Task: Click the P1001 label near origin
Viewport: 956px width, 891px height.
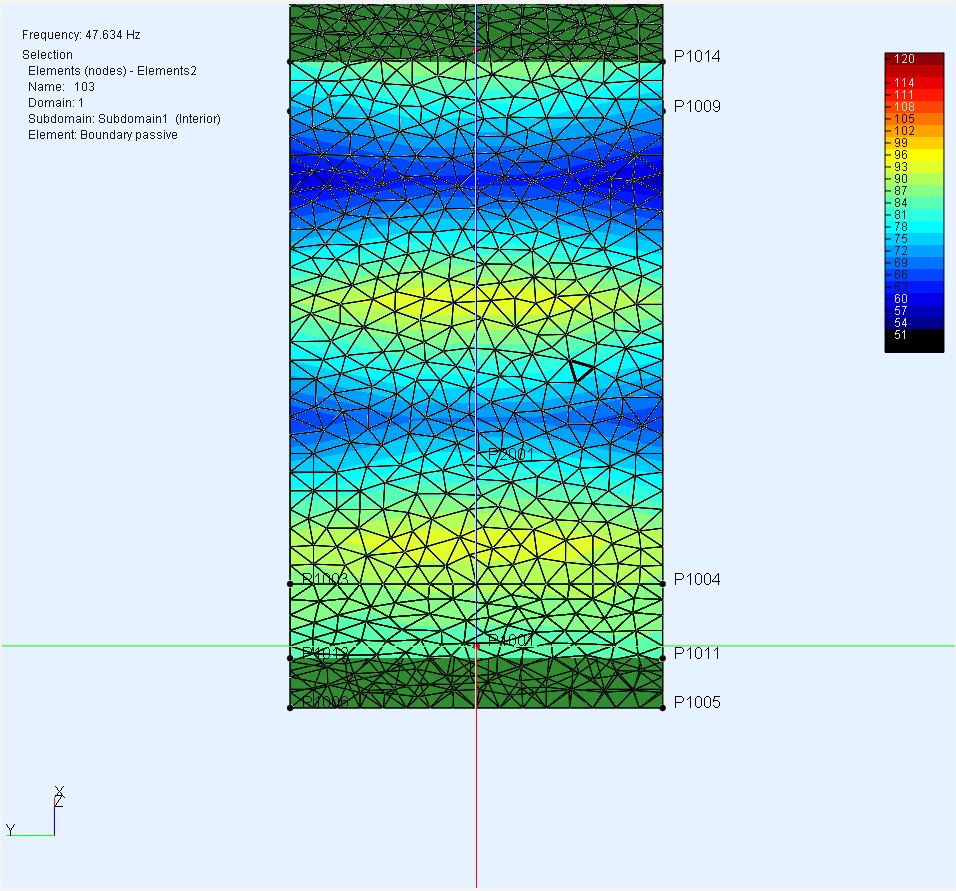Action: (x=510, y=640)
